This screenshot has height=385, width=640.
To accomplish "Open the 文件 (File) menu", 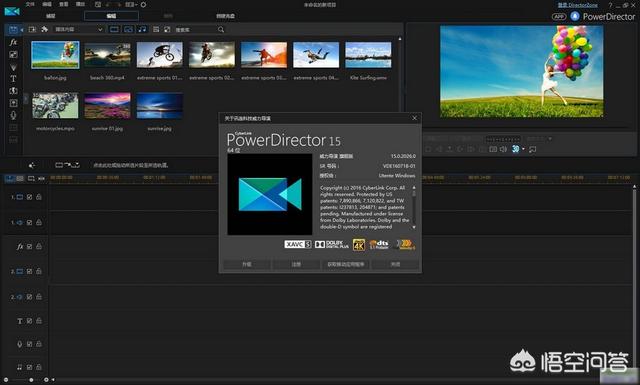I will click(30, 4).
